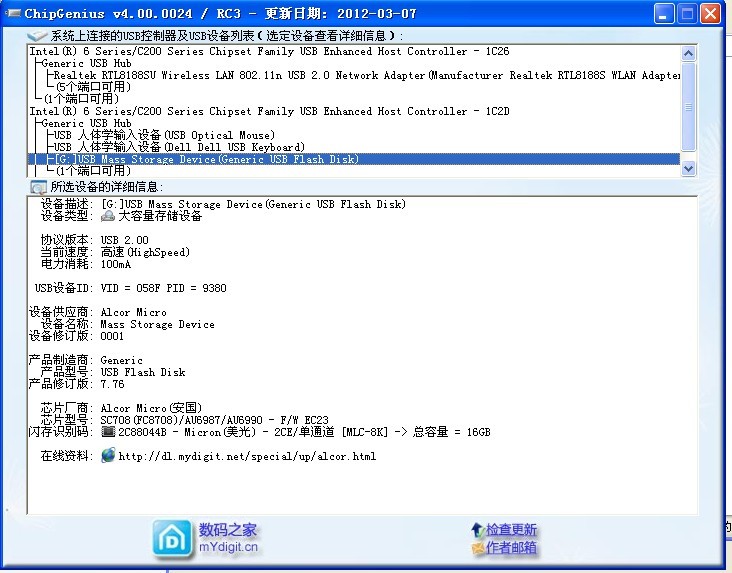This screenshot has width=732, height=573.
Task: Click the ChipGenius title bar app icon
Action: (13, 13)
